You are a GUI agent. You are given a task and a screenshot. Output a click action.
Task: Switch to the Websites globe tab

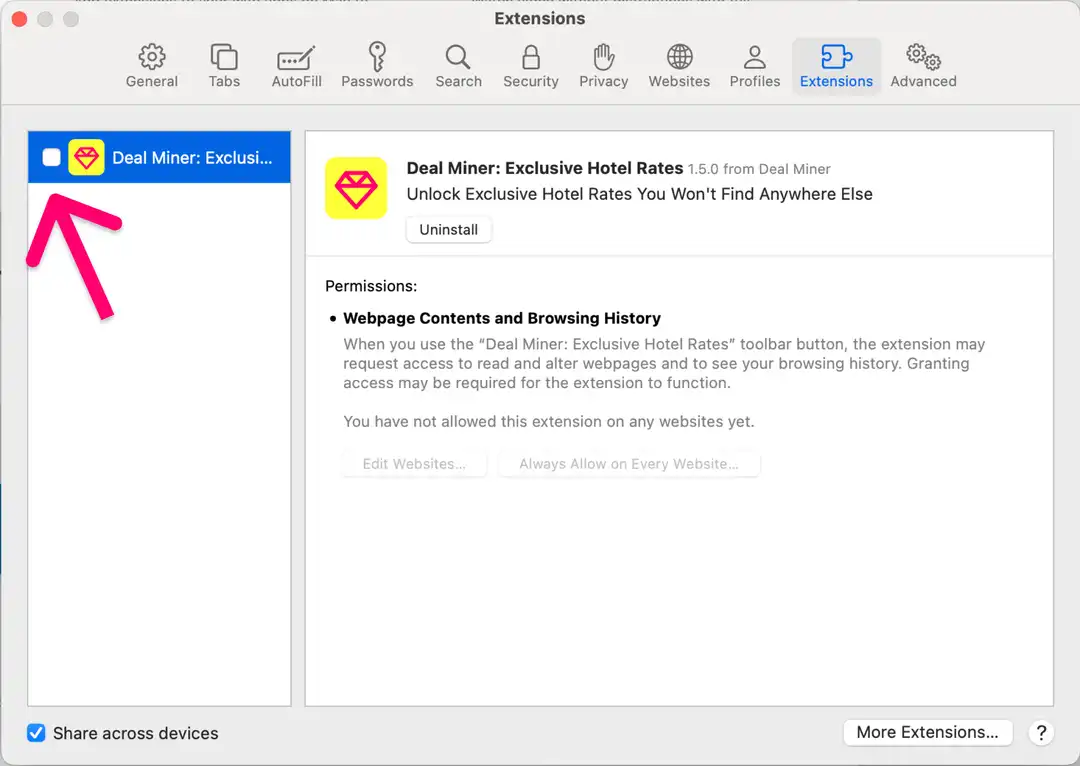click(x=679, y=67)
